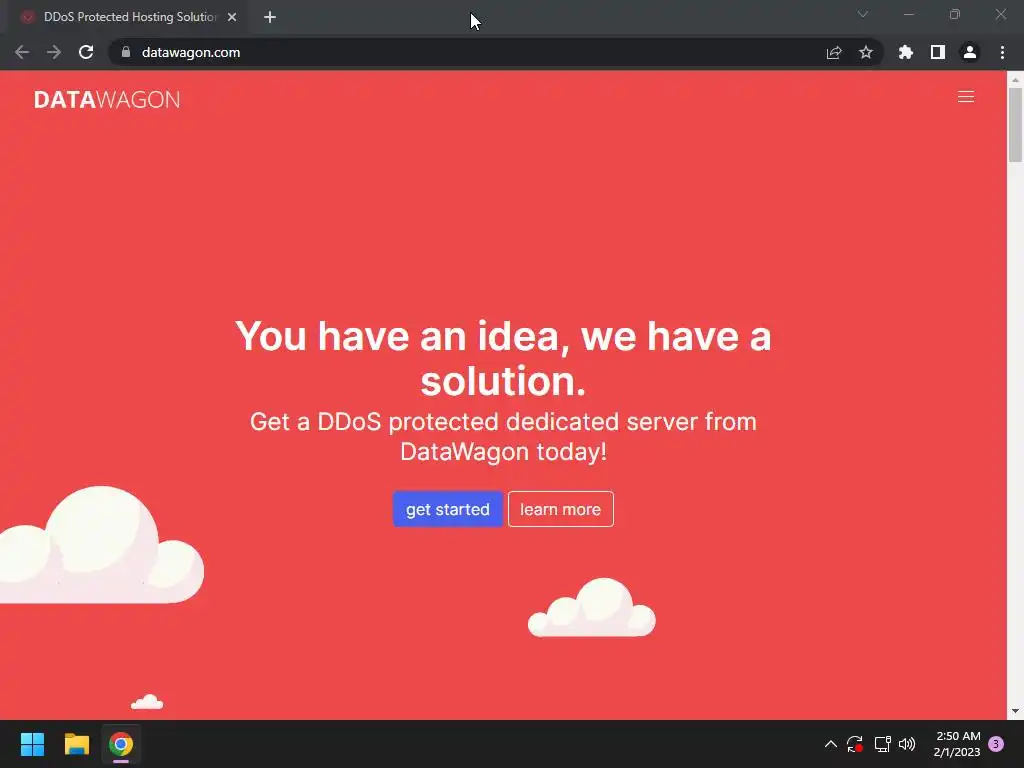Bookmark this tab with the star icon
1024x768 pixels.
pos(866,52)
